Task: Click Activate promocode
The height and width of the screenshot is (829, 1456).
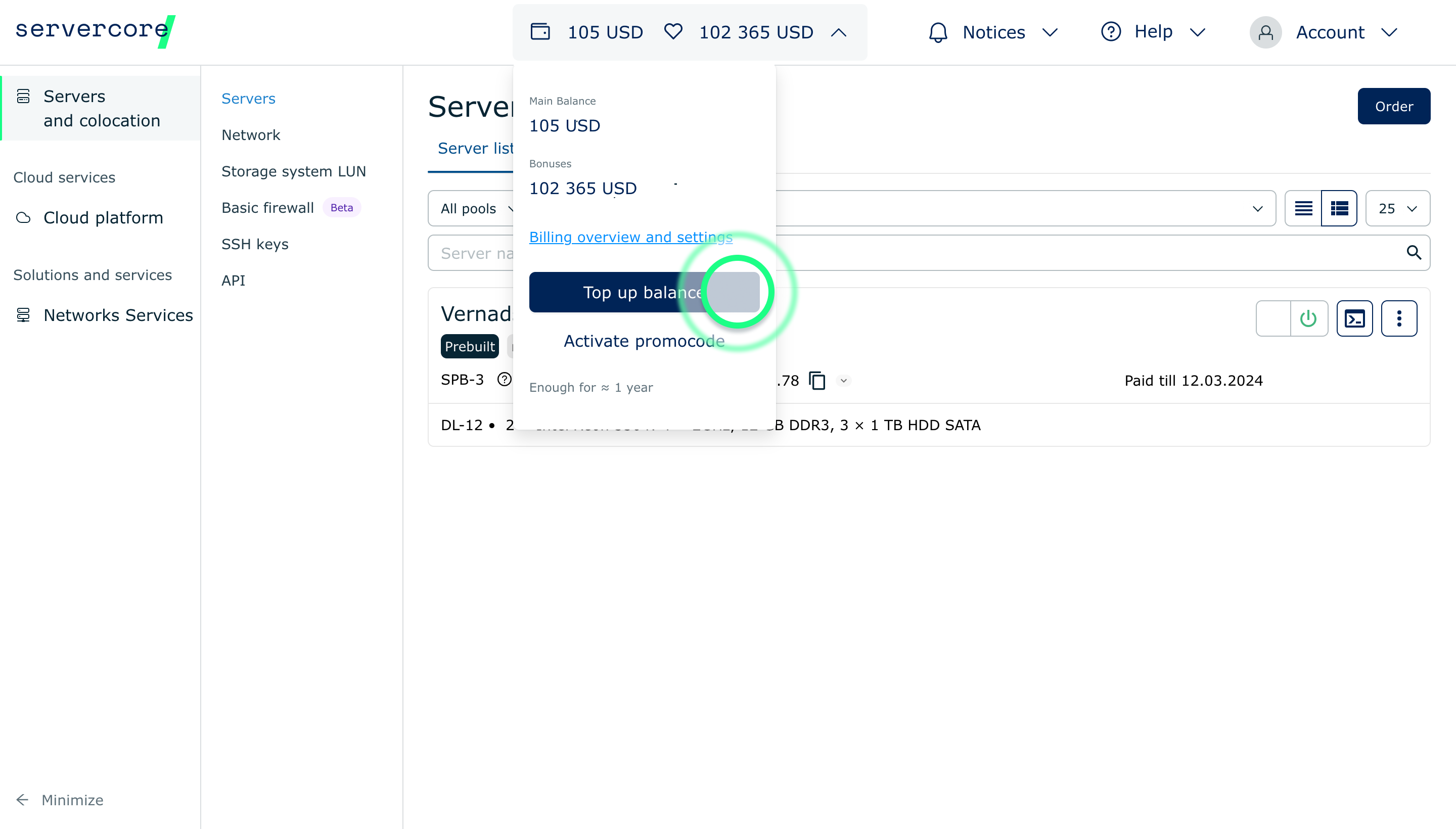Action: click(x=644, y=341)
